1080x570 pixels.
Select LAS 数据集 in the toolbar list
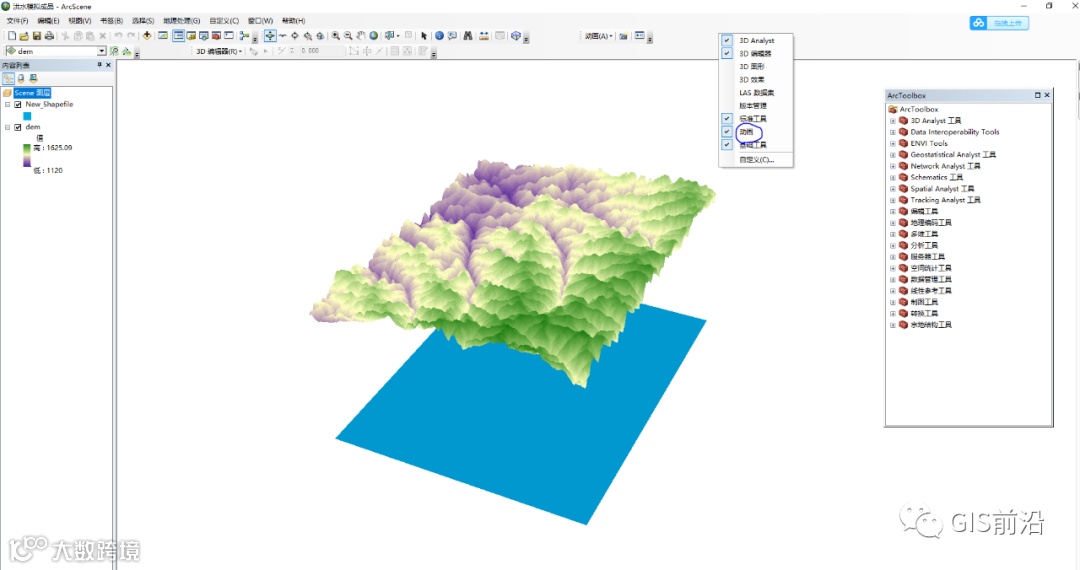[757, 93]
